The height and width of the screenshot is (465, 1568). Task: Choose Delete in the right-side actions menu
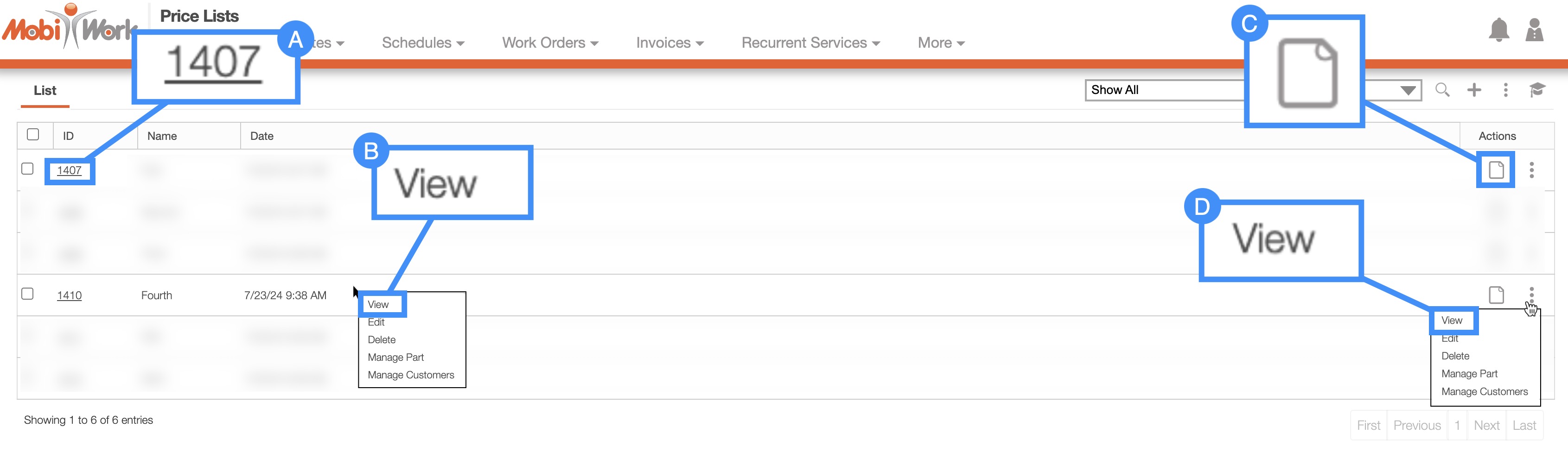click(1455, 356)
